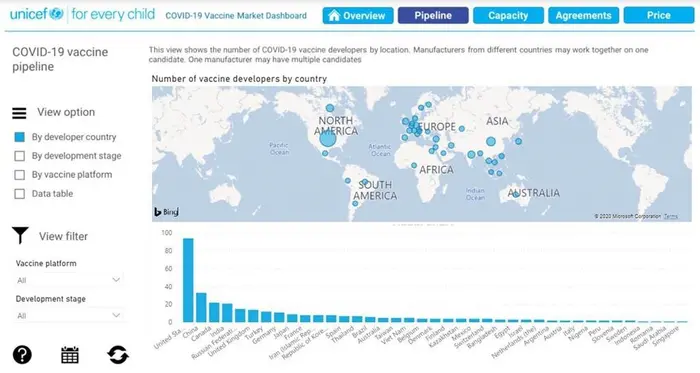Click the refresh arrows icon
Image resolution: width=700 pixels, height=373 pixels.
coord(118,355)
